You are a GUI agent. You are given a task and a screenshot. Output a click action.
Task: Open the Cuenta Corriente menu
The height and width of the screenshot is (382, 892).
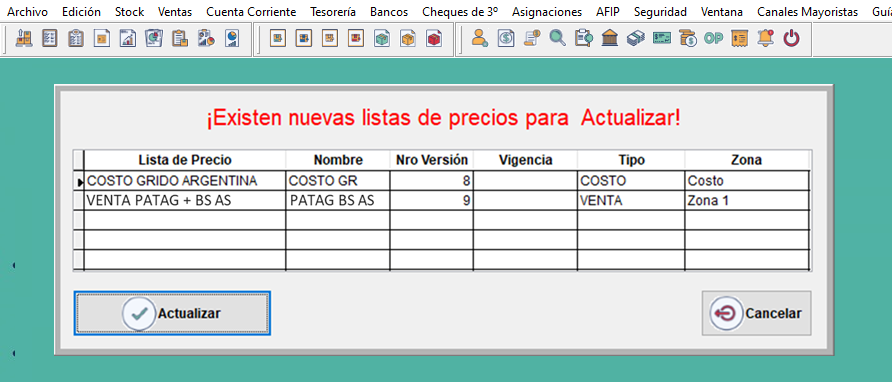[x=251, y=12]
